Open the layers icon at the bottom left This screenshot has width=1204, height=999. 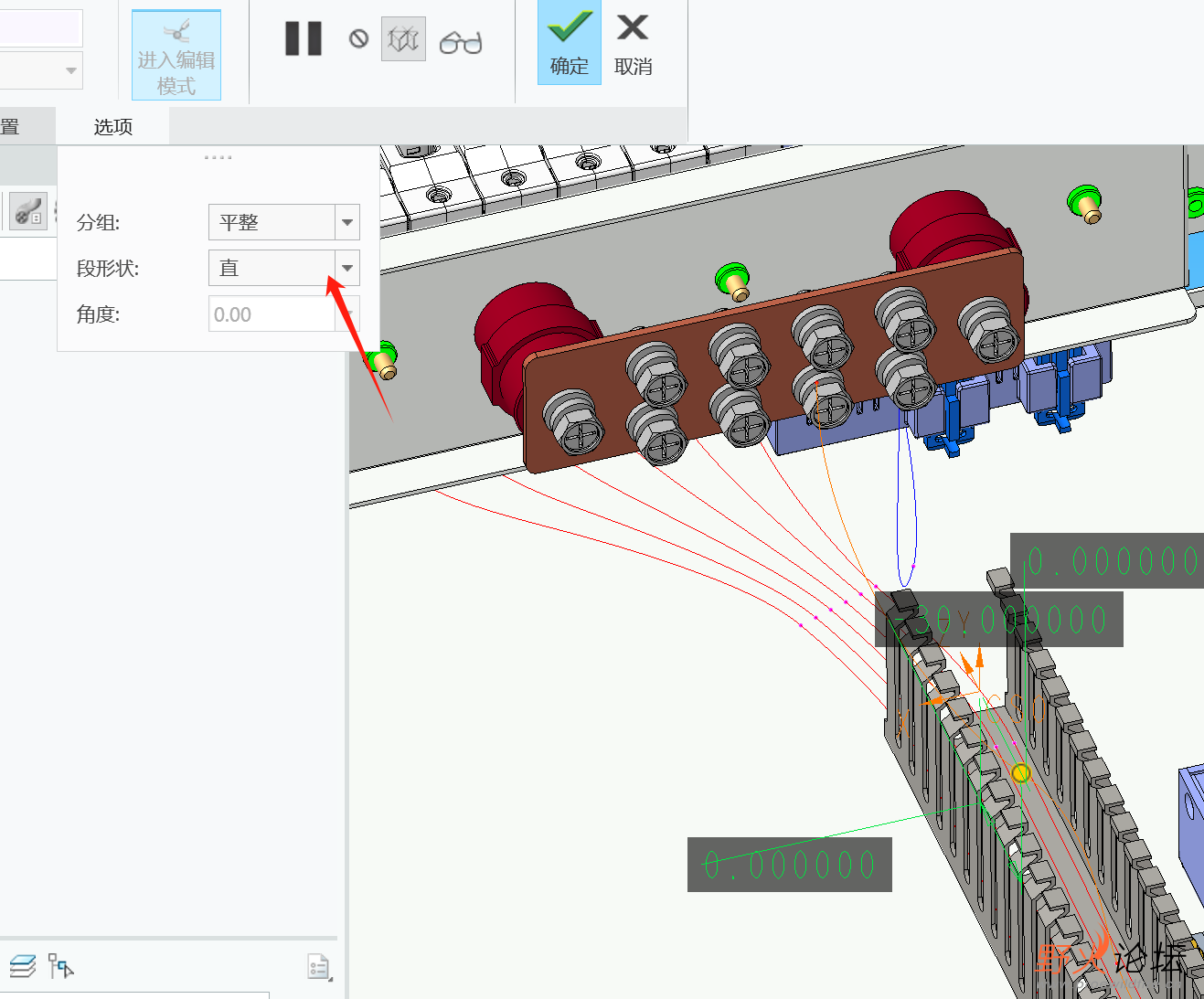click(x=23, y=966)
